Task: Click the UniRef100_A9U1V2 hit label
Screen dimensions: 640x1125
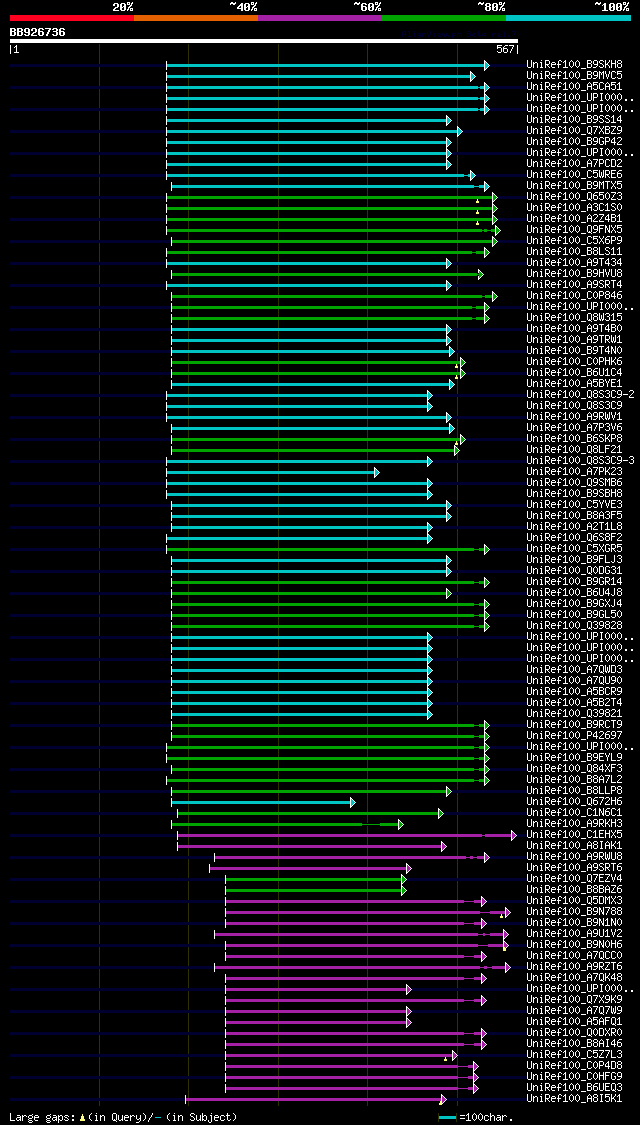Action: click(x=574, y=933)
